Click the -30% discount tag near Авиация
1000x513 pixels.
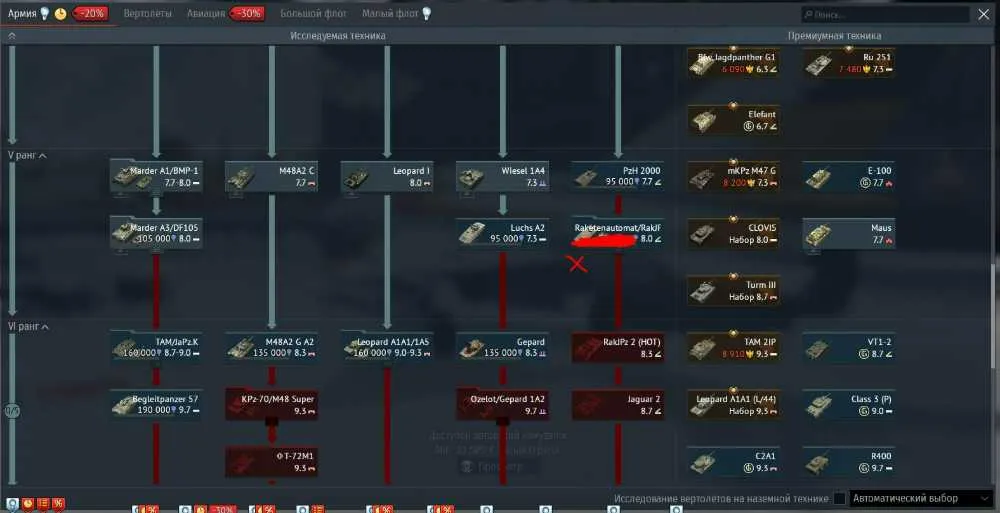point(247,13)
